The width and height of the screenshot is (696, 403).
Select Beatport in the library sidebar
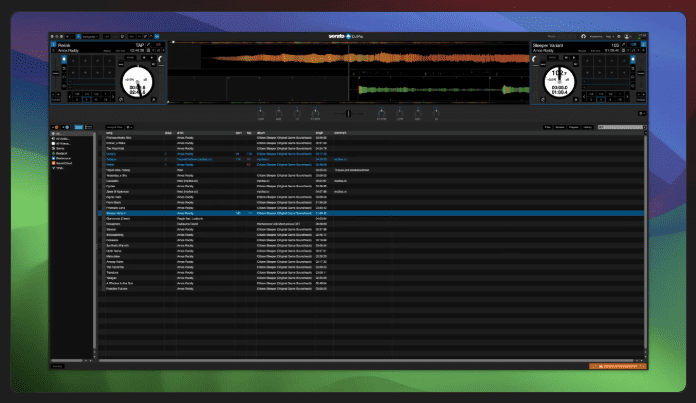[x=62, y=154]
